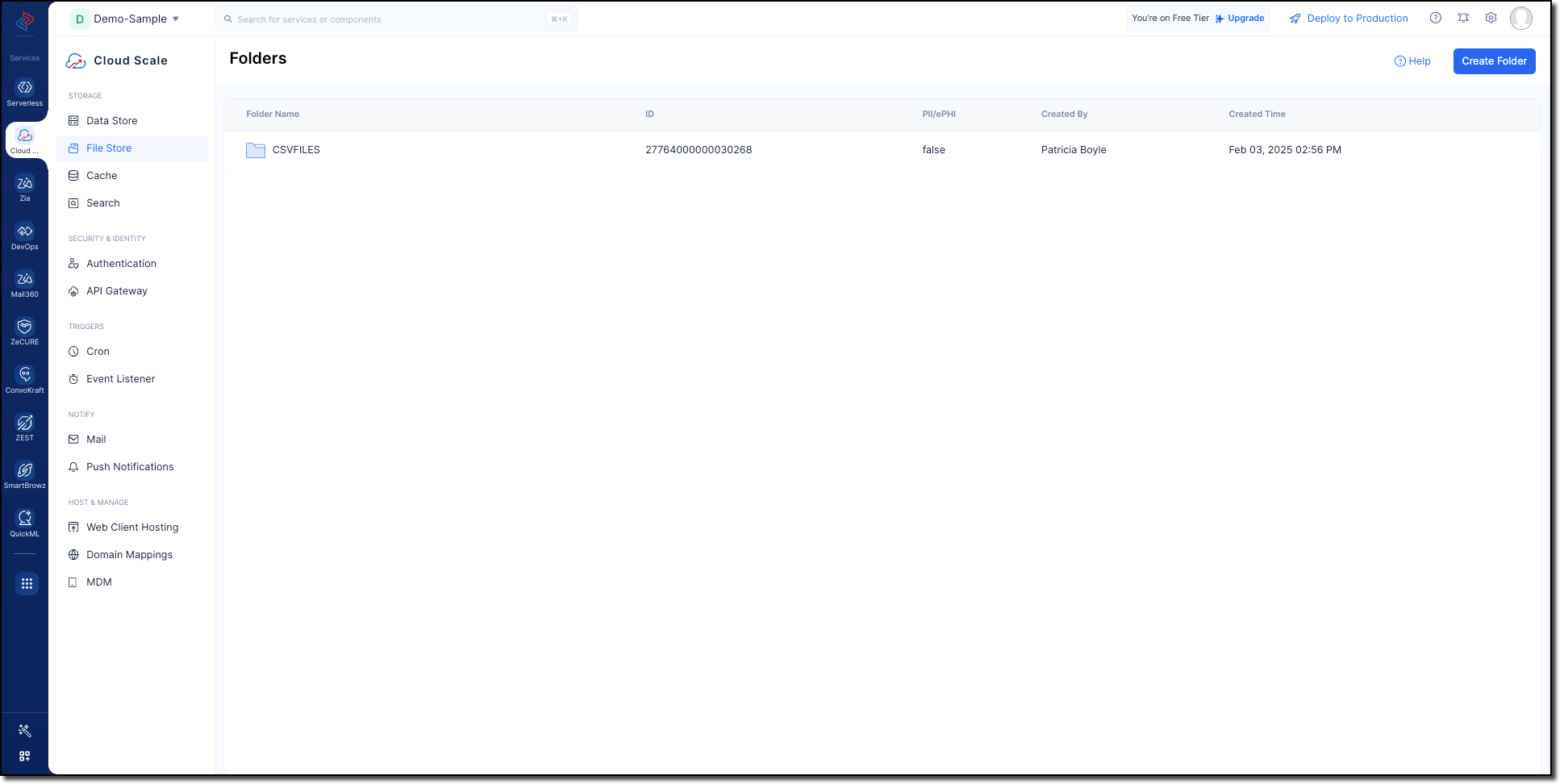Click the Feb 03, 2025 02:56 PM timestamp
Image resolution: width=1560 pixels, height=784 pixels.
(1285, 150)
